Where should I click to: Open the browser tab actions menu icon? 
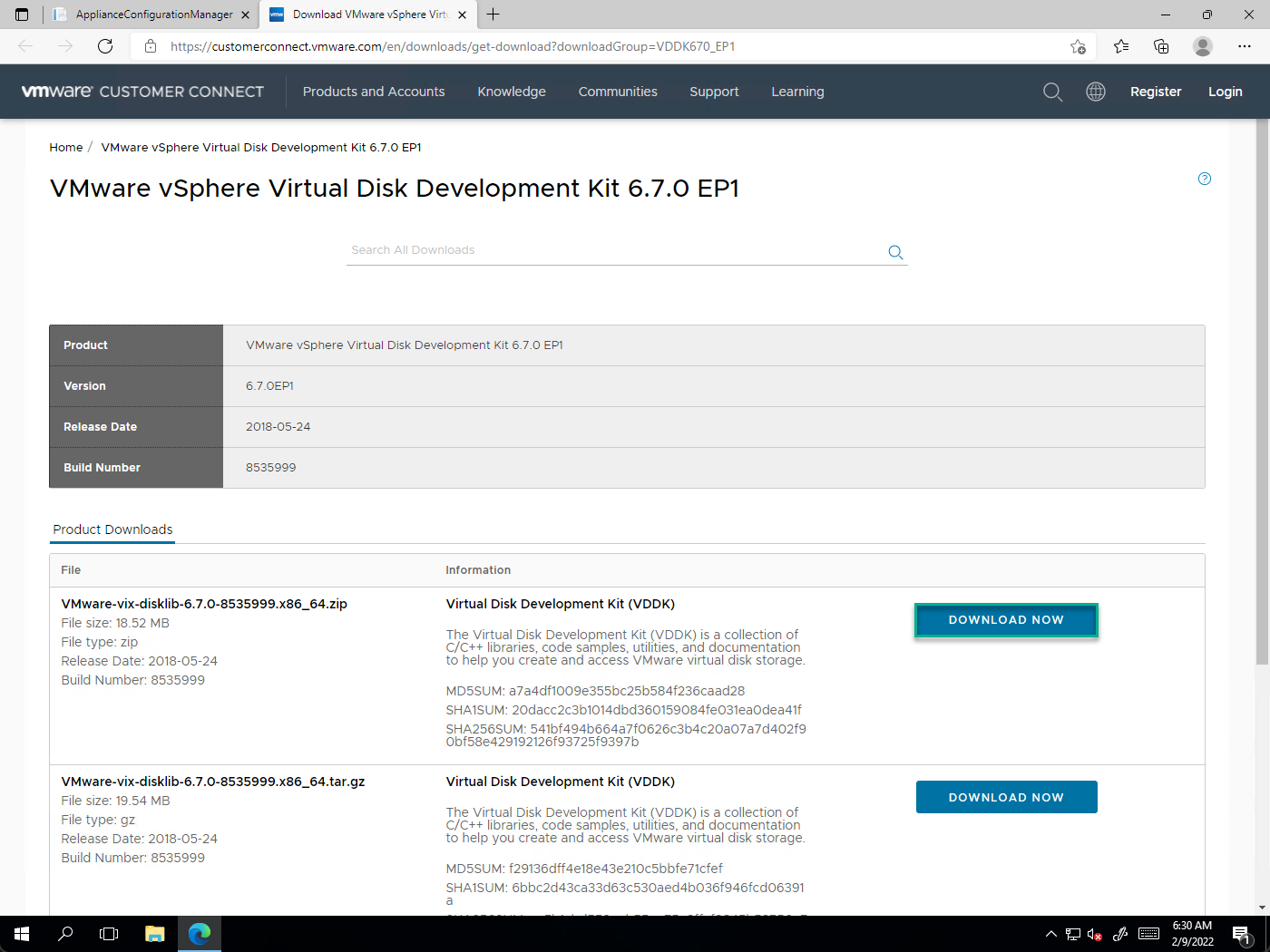[22, 15]
